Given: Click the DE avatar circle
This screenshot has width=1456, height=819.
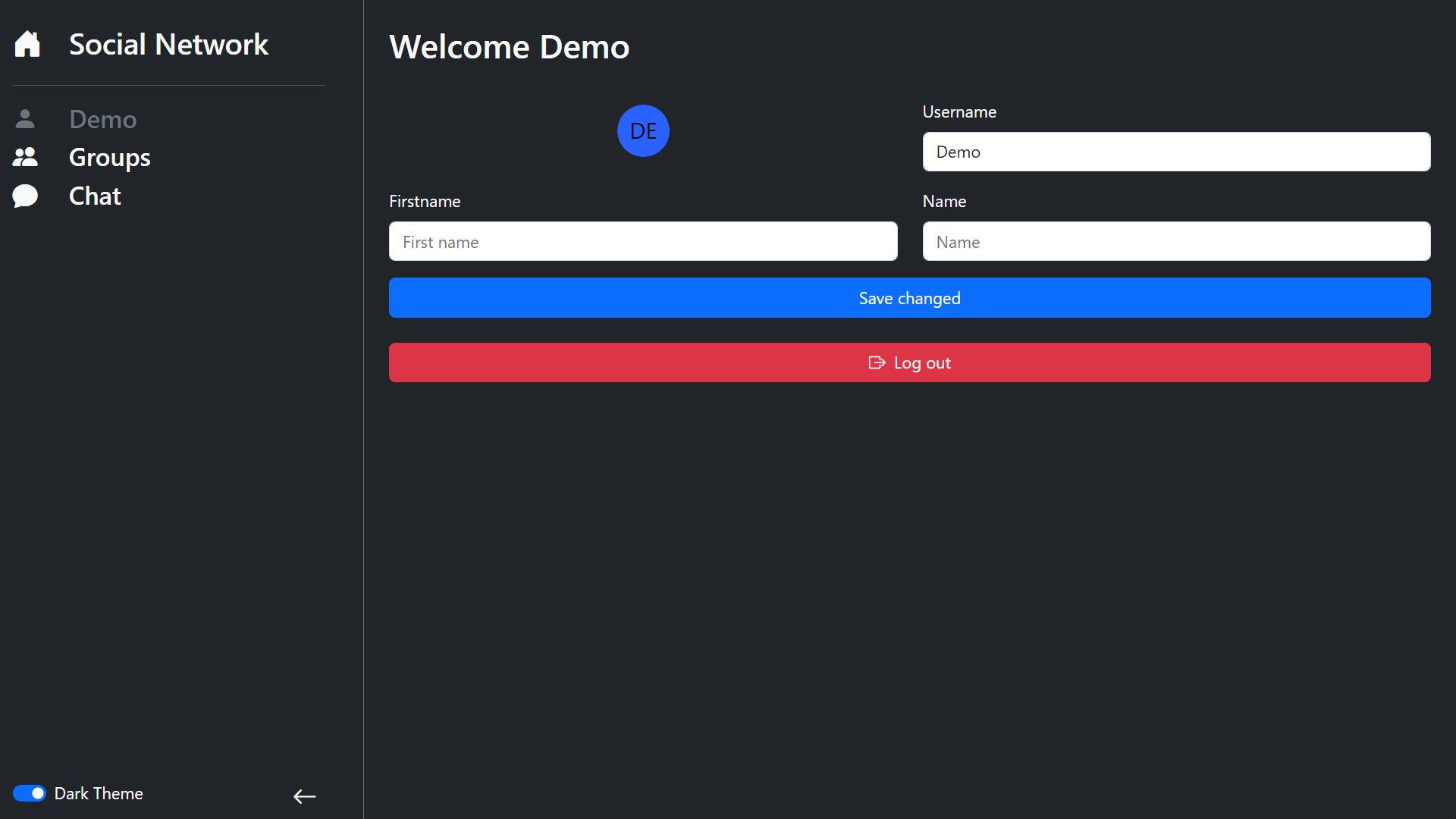Looking at the screenshot, I should point(643,131).
